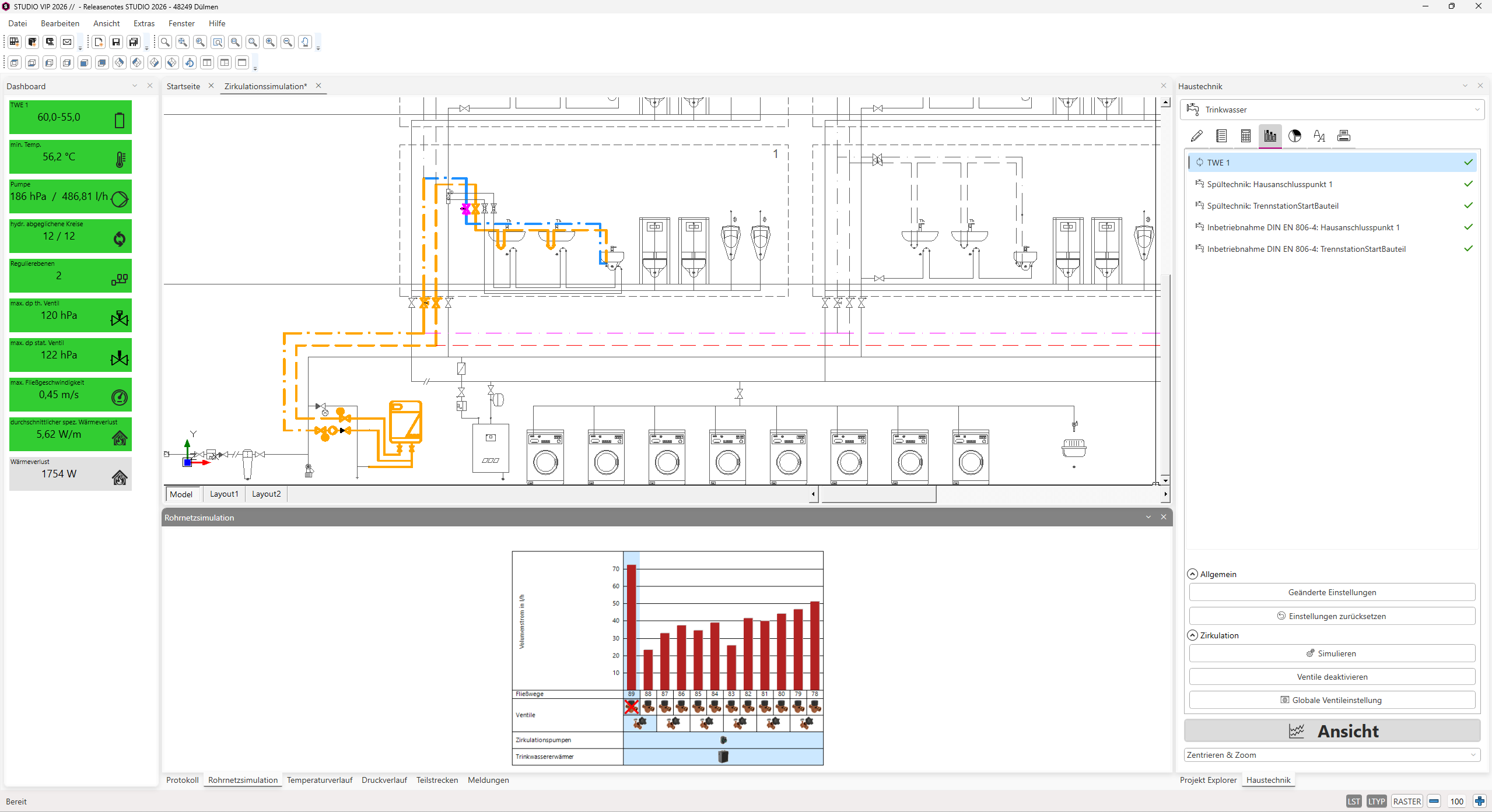Click the drawing horizontal scrollbar thumb
Screen dimensions: 1492x812
point(878,494)
